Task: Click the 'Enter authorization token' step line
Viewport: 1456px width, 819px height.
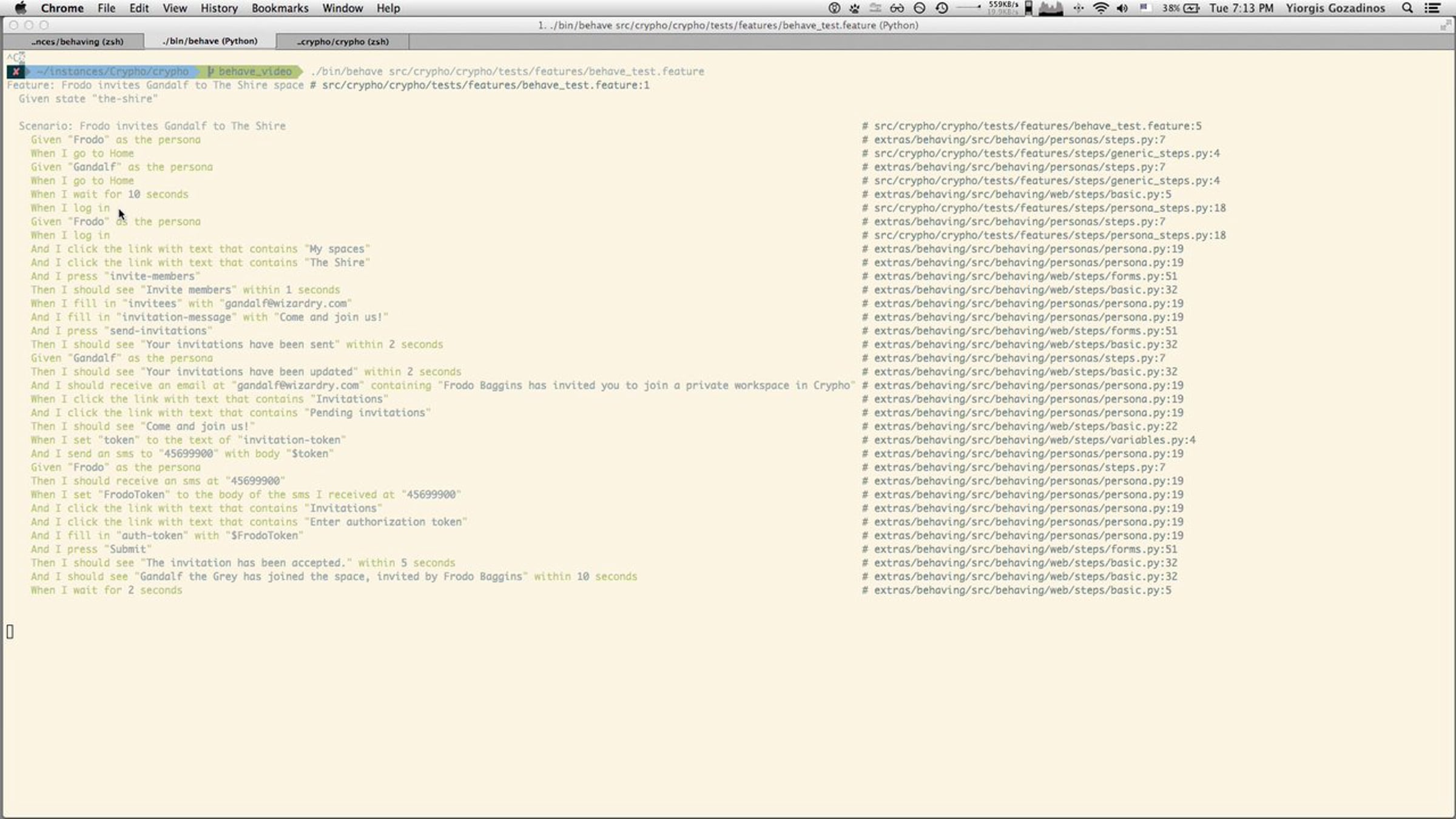Action: coord(249,522)
